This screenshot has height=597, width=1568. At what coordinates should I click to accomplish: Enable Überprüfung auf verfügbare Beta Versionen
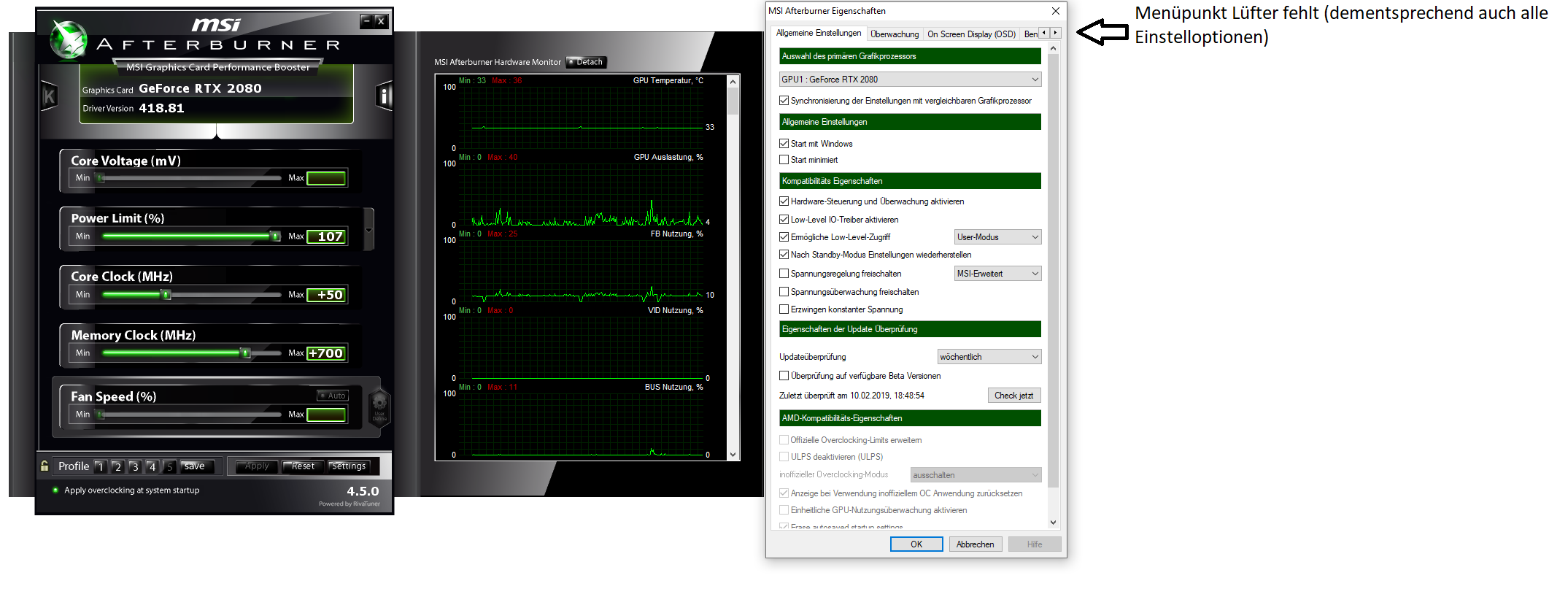click(784, 376)
